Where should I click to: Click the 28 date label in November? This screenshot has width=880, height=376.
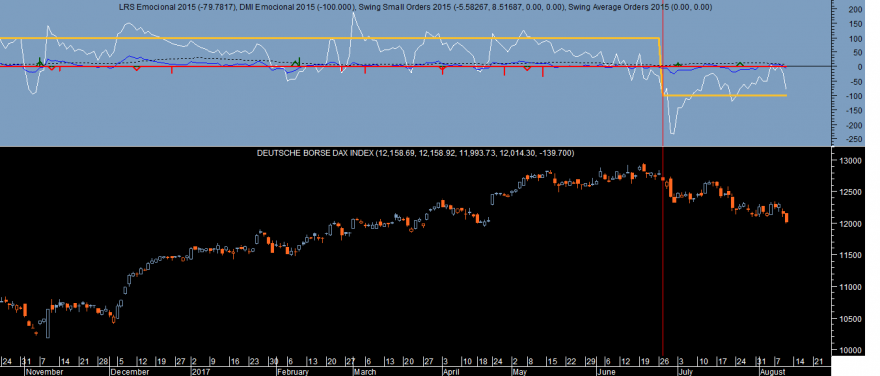[x=102, y=361]
